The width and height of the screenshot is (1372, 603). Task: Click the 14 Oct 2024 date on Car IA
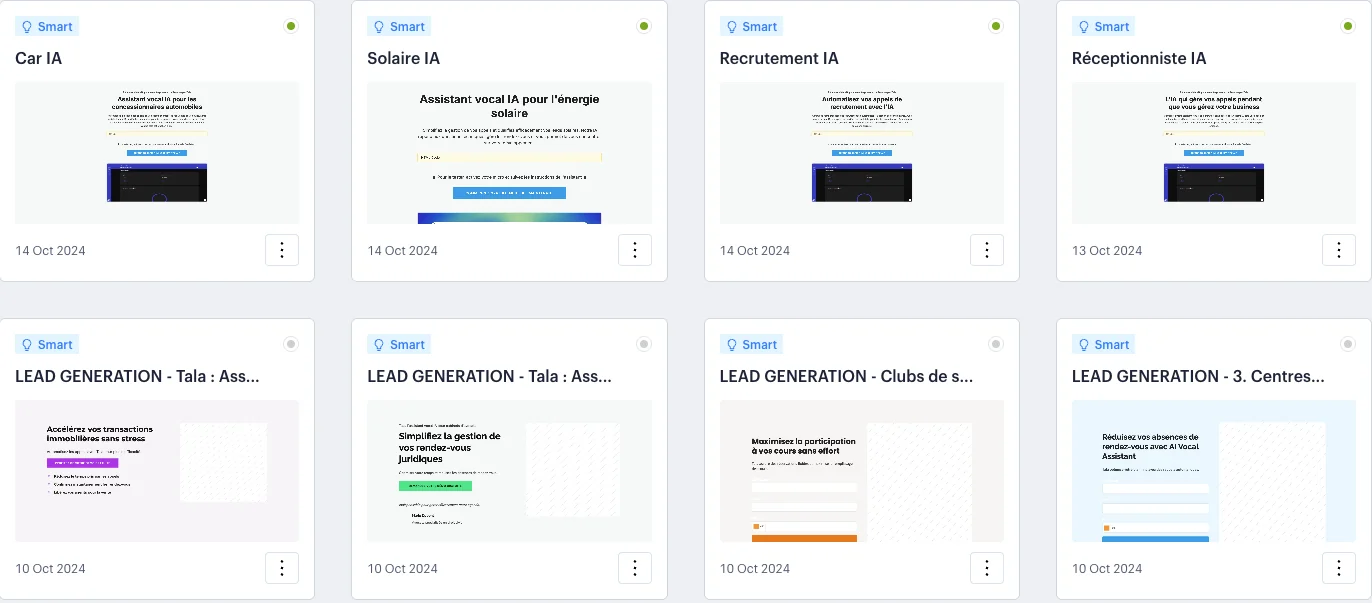pyautogui.click(x=50, y=250)
